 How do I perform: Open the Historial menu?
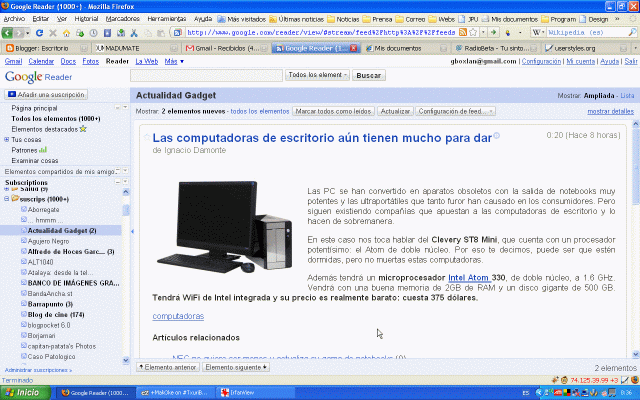coord(86,19)
